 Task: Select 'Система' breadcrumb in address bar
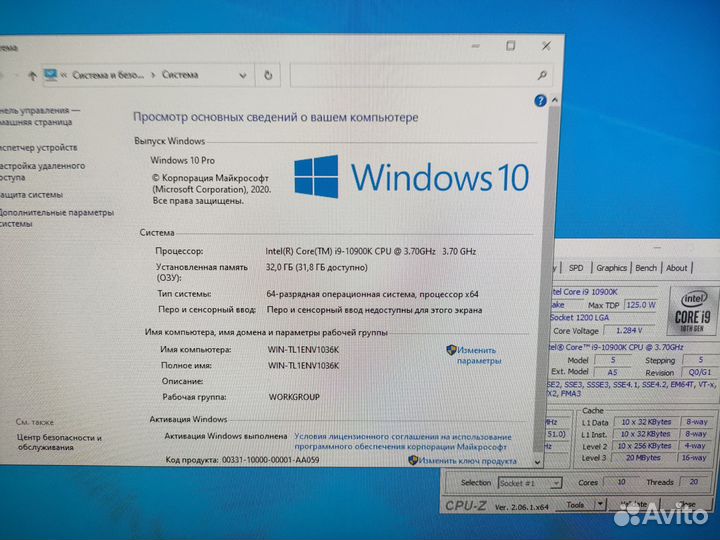click(180, 75)
